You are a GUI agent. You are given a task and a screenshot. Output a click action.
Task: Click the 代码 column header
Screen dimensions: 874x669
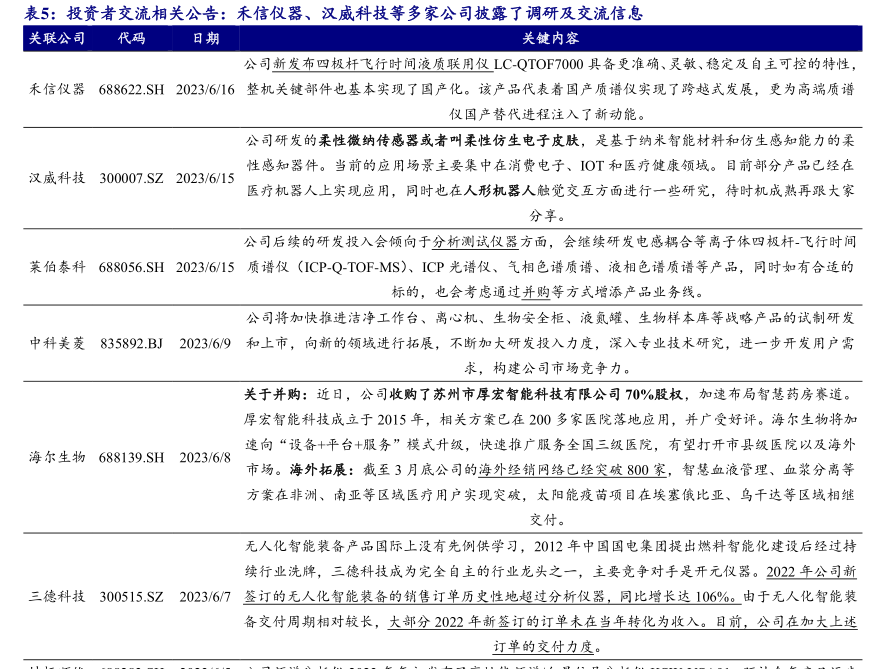tap(131, 38)
